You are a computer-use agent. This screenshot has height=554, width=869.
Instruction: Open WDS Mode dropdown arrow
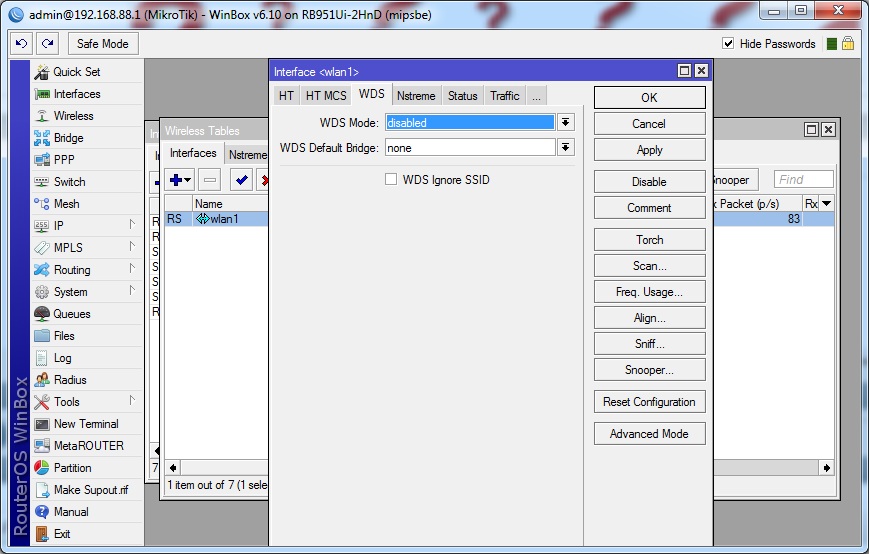pos(565,122)
